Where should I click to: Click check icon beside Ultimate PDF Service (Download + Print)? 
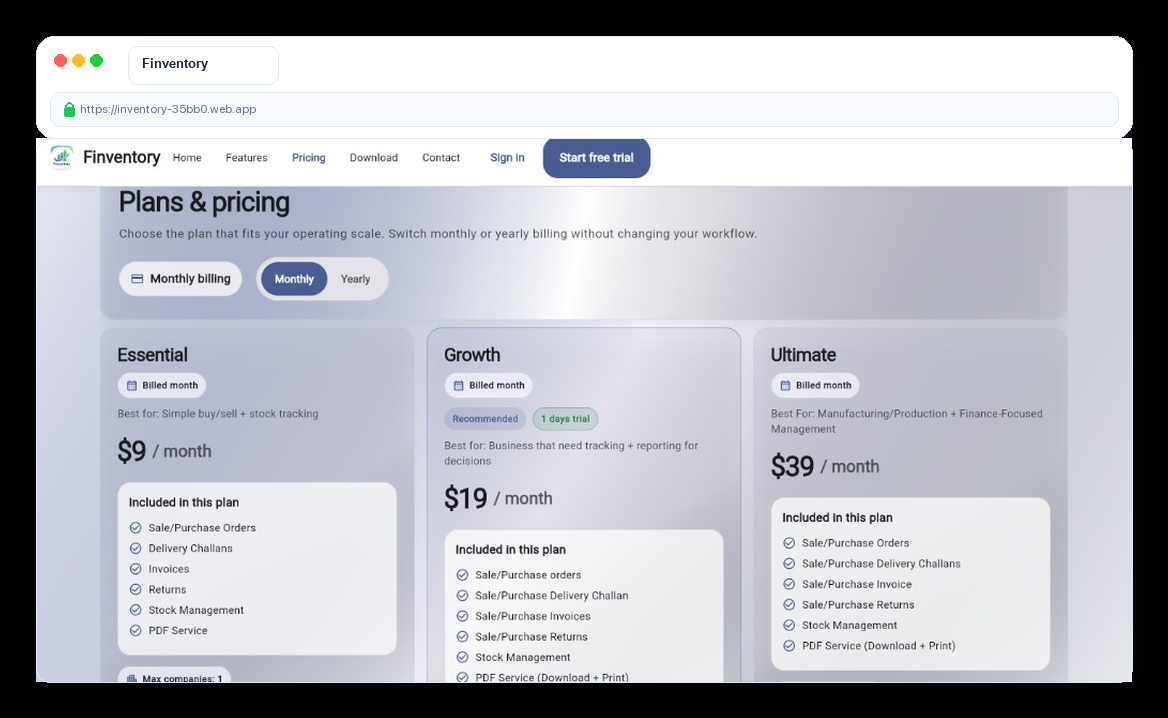tap(789, 646)
